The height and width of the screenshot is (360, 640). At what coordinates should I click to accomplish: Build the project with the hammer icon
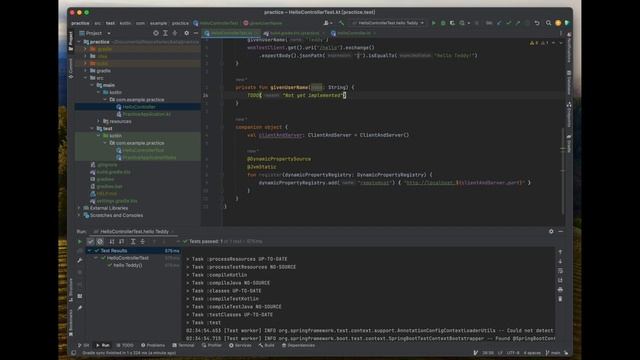(341, 23)
